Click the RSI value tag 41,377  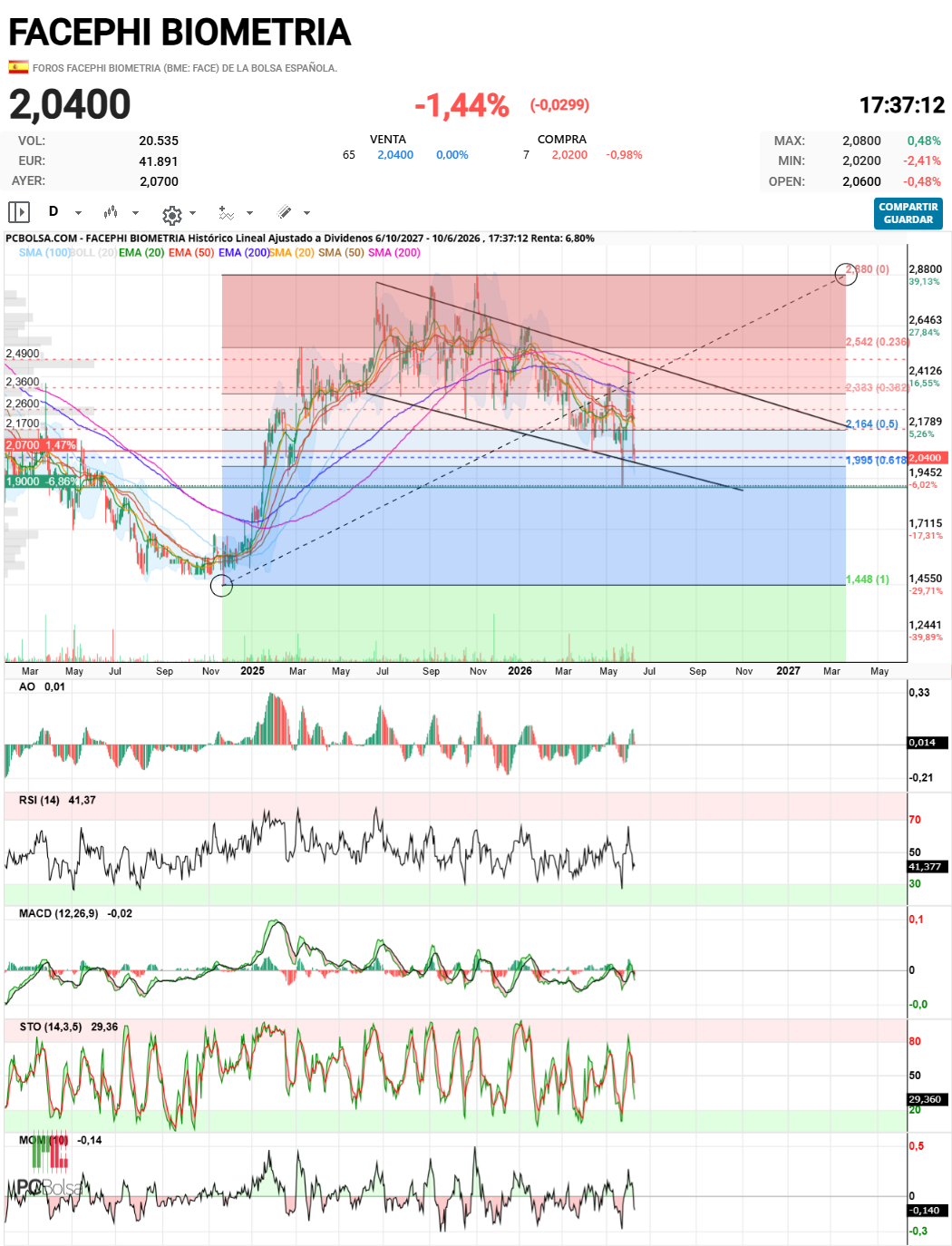[x=926, y=867]
